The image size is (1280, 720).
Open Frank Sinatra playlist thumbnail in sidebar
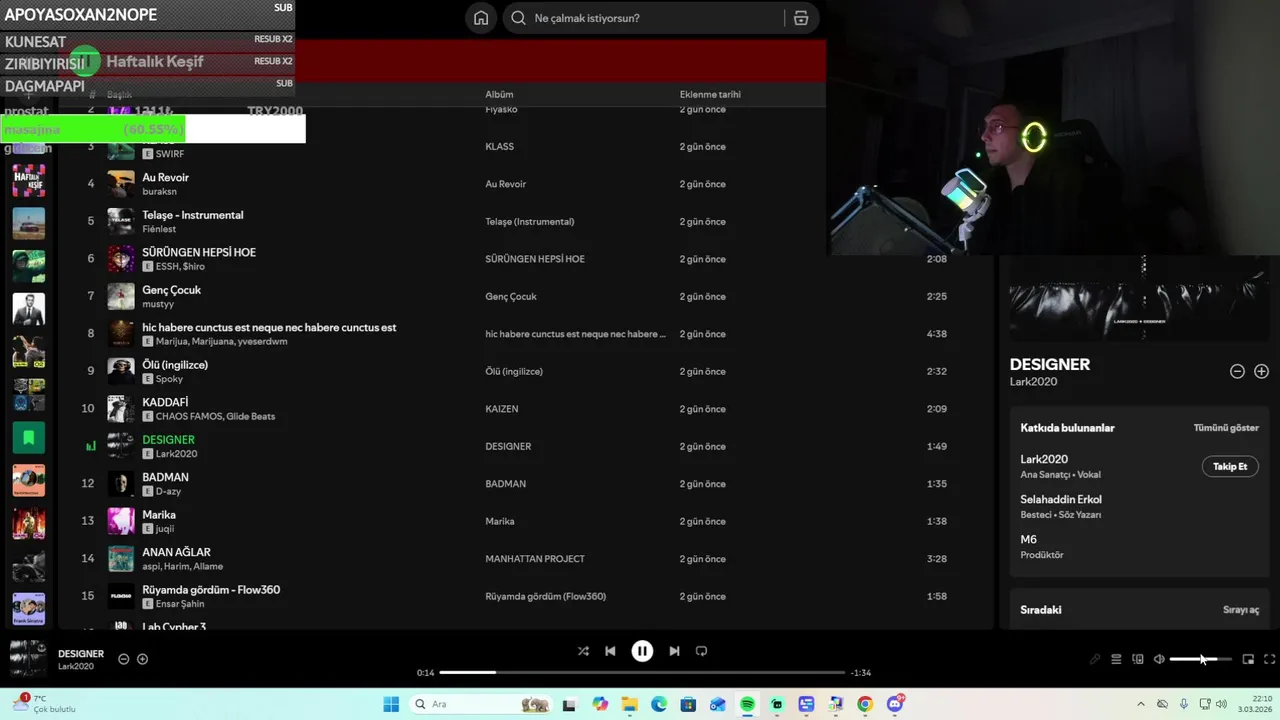click(28, 609)
